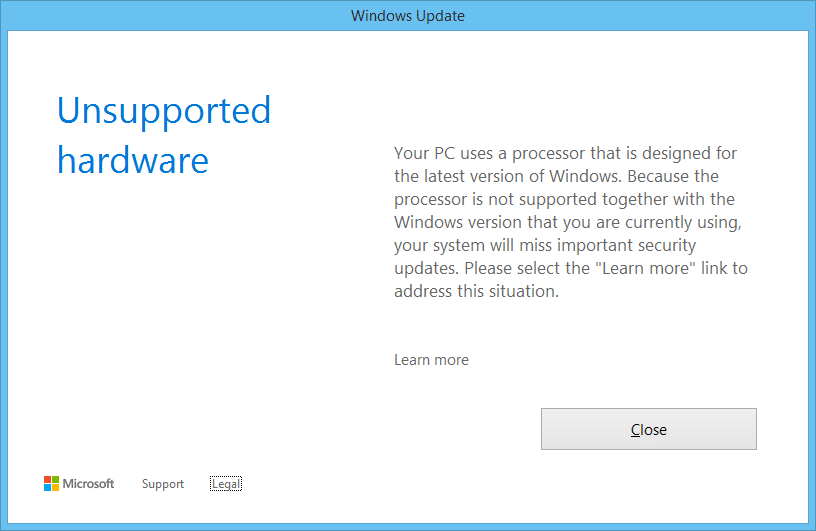Click the line starting "updates. Please select"

click(x=570, y=268)
